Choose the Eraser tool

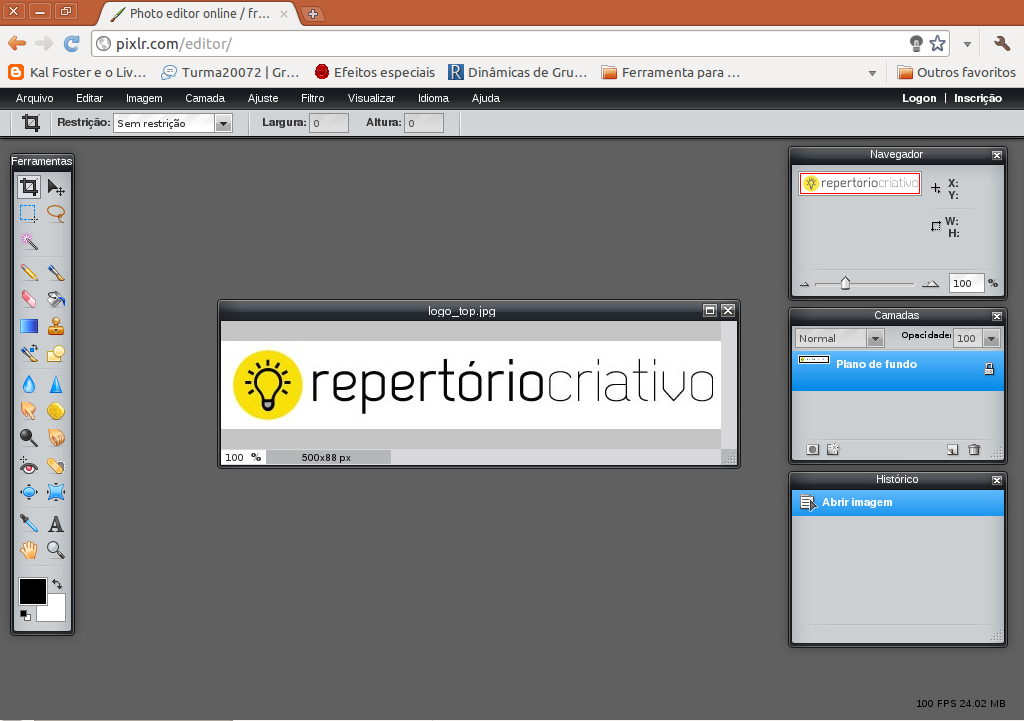coord(29,299)
